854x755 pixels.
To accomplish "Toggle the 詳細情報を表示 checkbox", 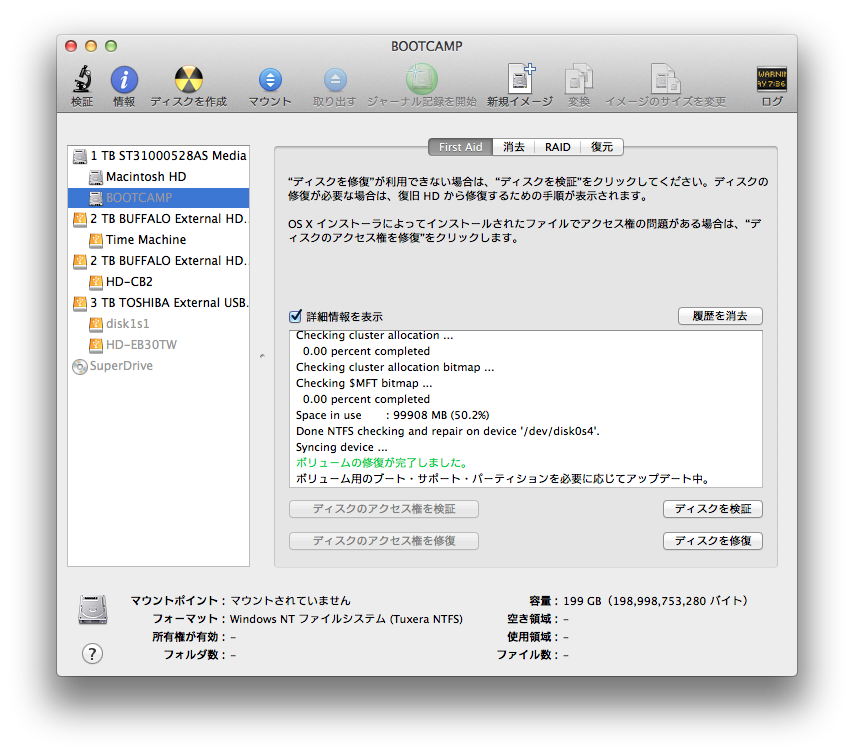I will point(295,316).
